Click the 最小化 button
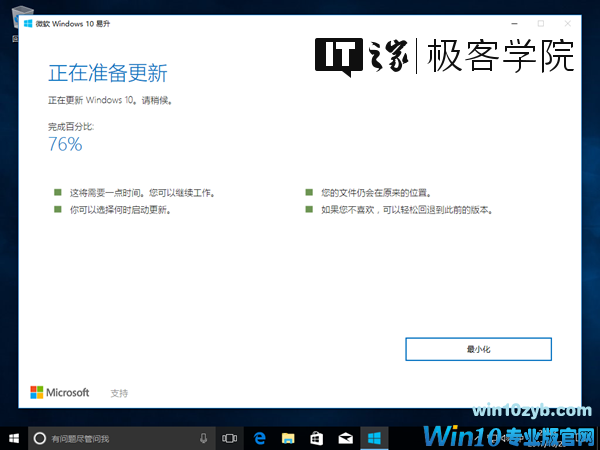 click(x=478, y=349)
